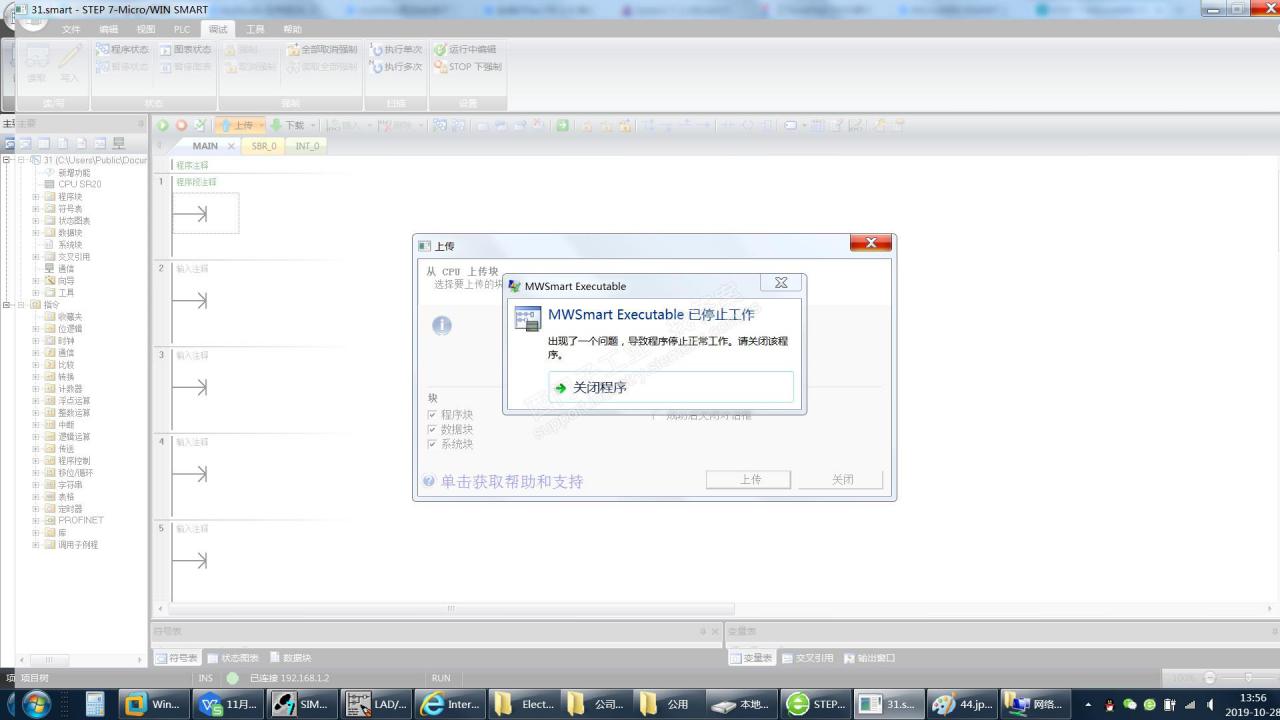Open Internet Explorer from the taskbar
Viewport: 1280px width, 720px height.
(451, 704)
